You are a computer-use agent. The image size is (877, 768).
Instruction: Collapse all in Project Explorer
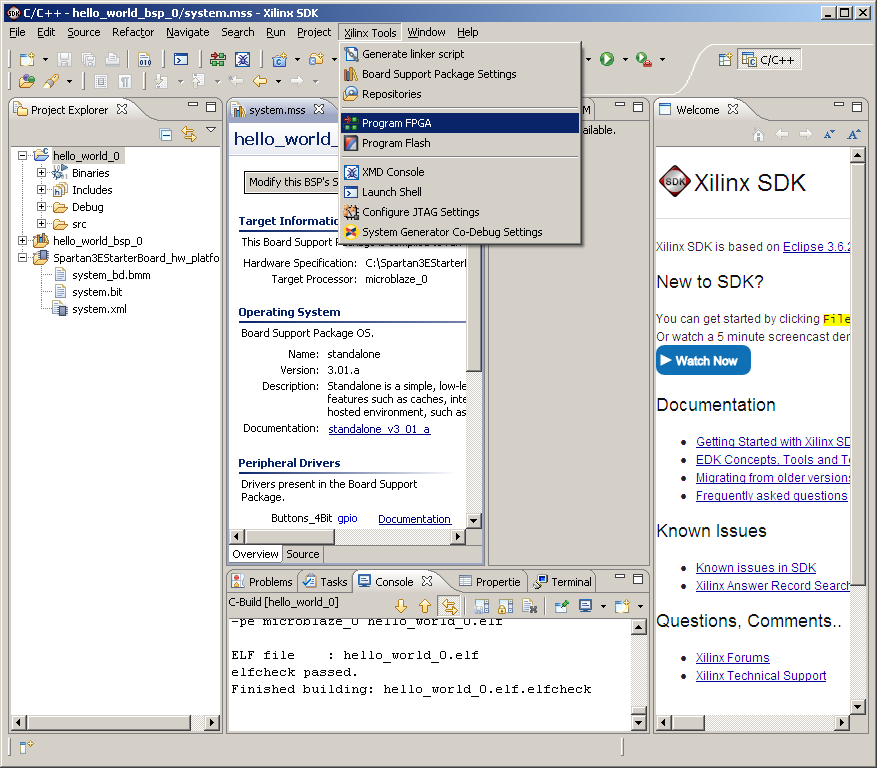tap(166, 134)
